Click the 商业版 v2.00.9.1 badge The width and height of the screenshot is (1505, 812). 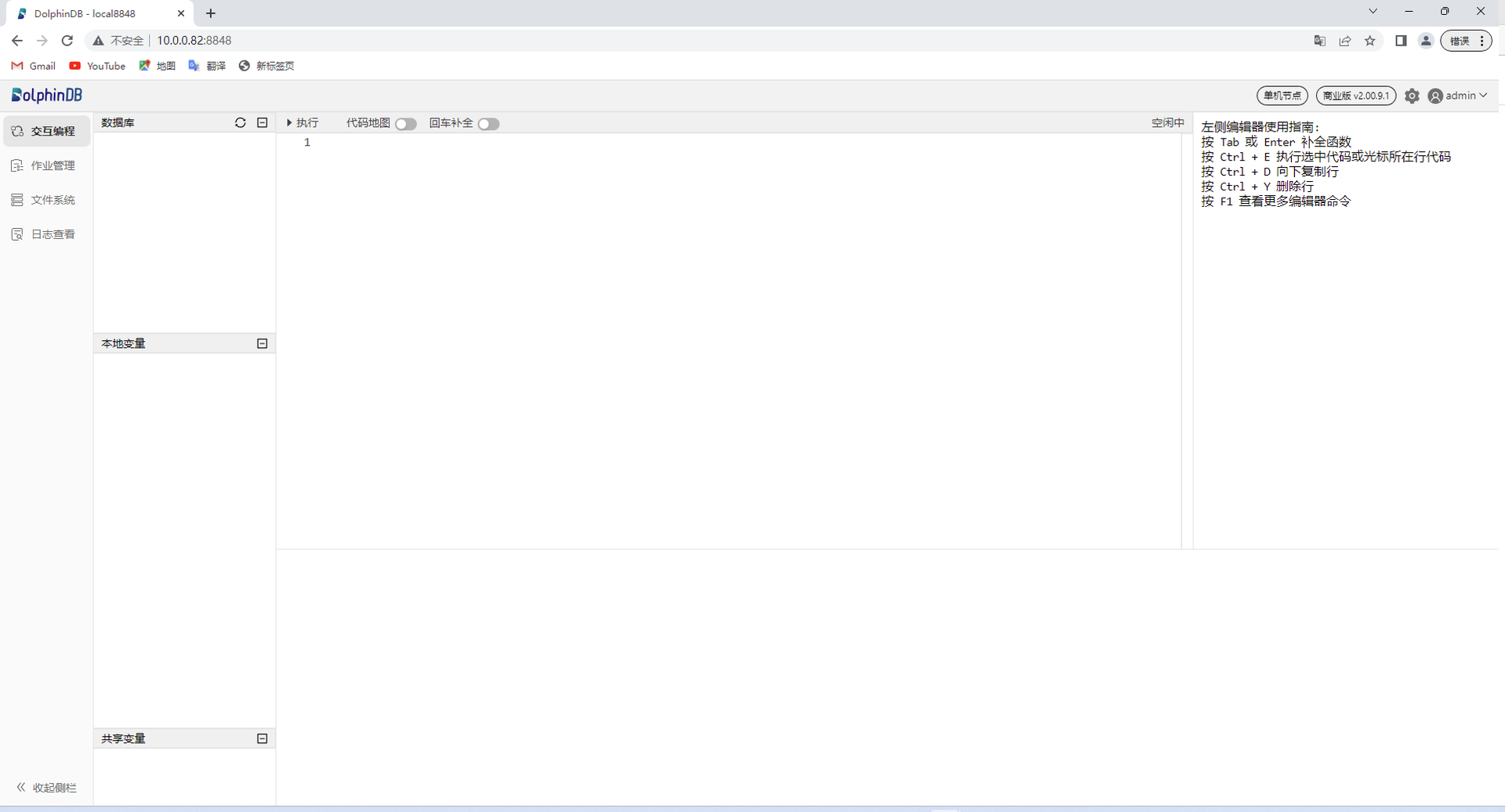[1357, 96]
